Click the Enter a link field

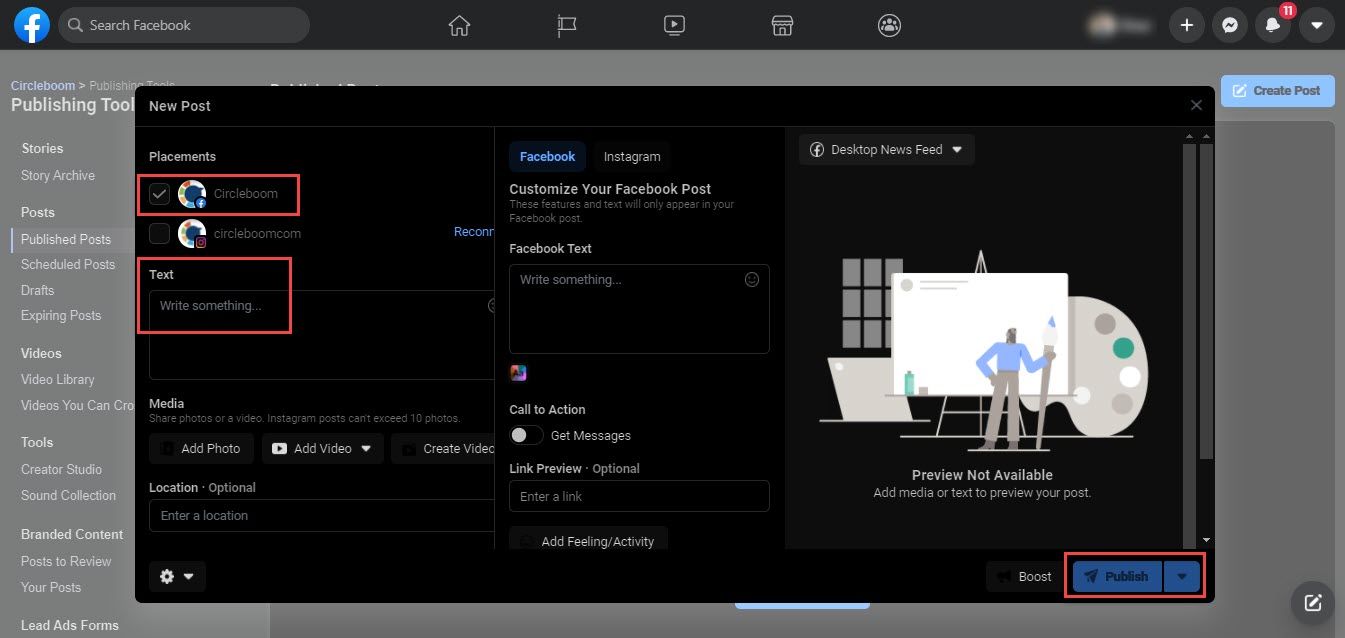click(639, 497)
